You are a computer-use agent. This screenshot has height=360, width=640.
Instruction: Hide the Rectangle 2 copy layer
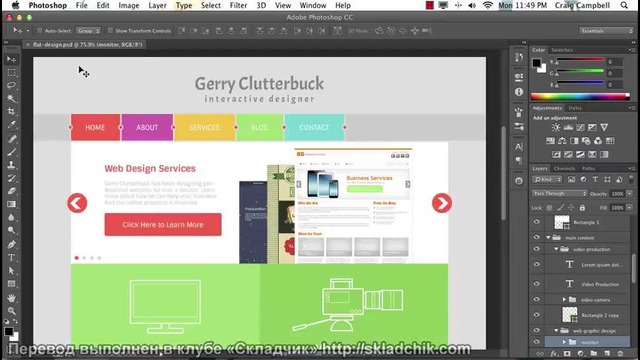[x=536, y=315]
